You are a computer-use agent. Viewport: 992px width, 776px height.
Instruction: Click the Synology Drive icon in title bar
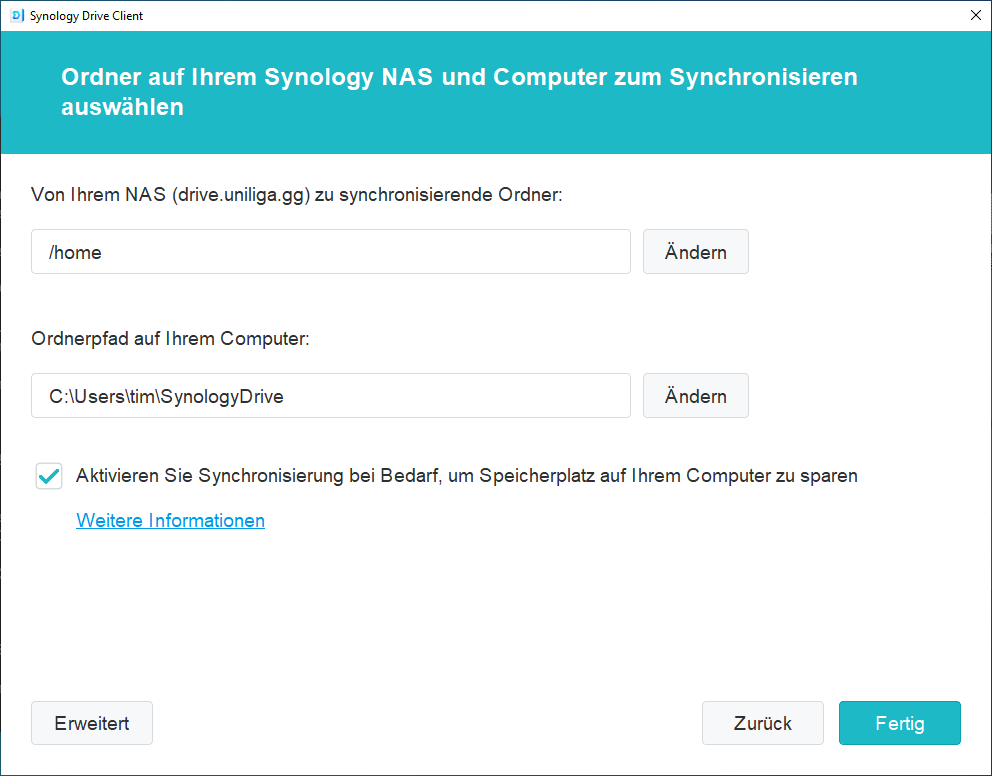(x=16, y=16)
